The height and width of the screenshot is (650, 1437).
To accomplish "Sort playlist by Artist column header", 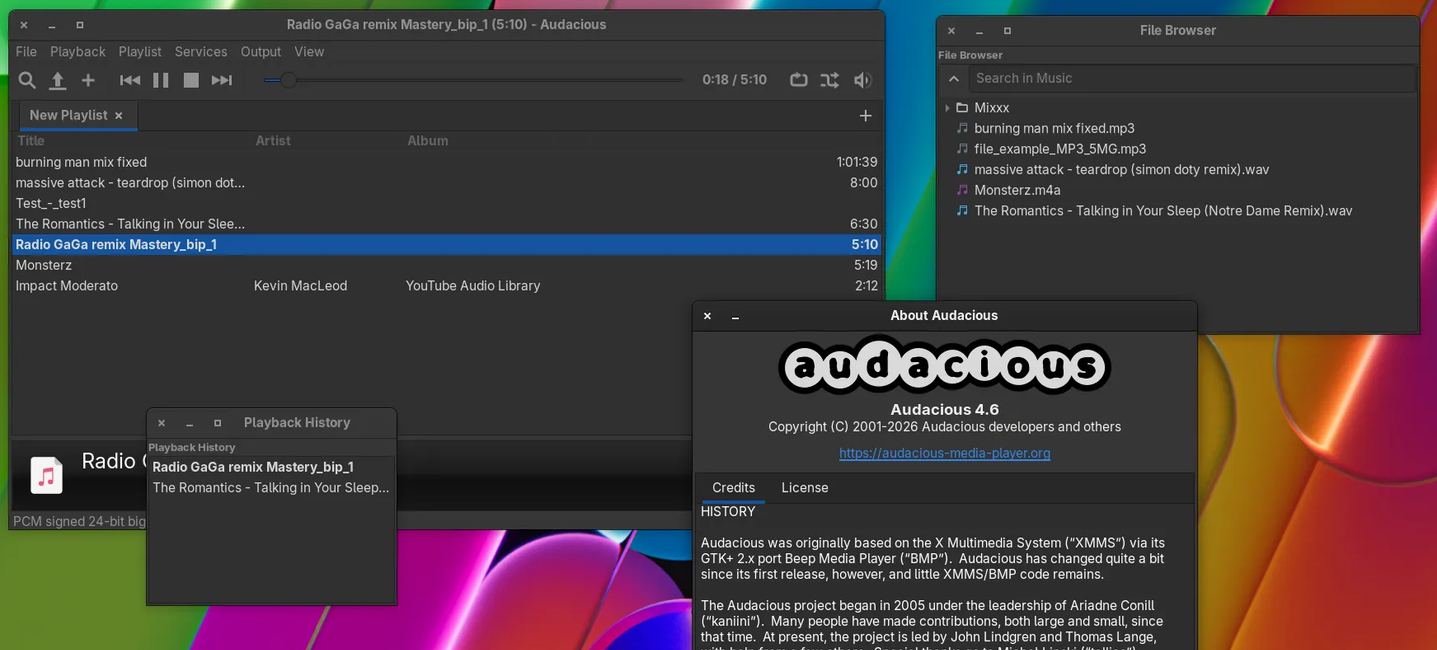I will (x=273, y=141).
